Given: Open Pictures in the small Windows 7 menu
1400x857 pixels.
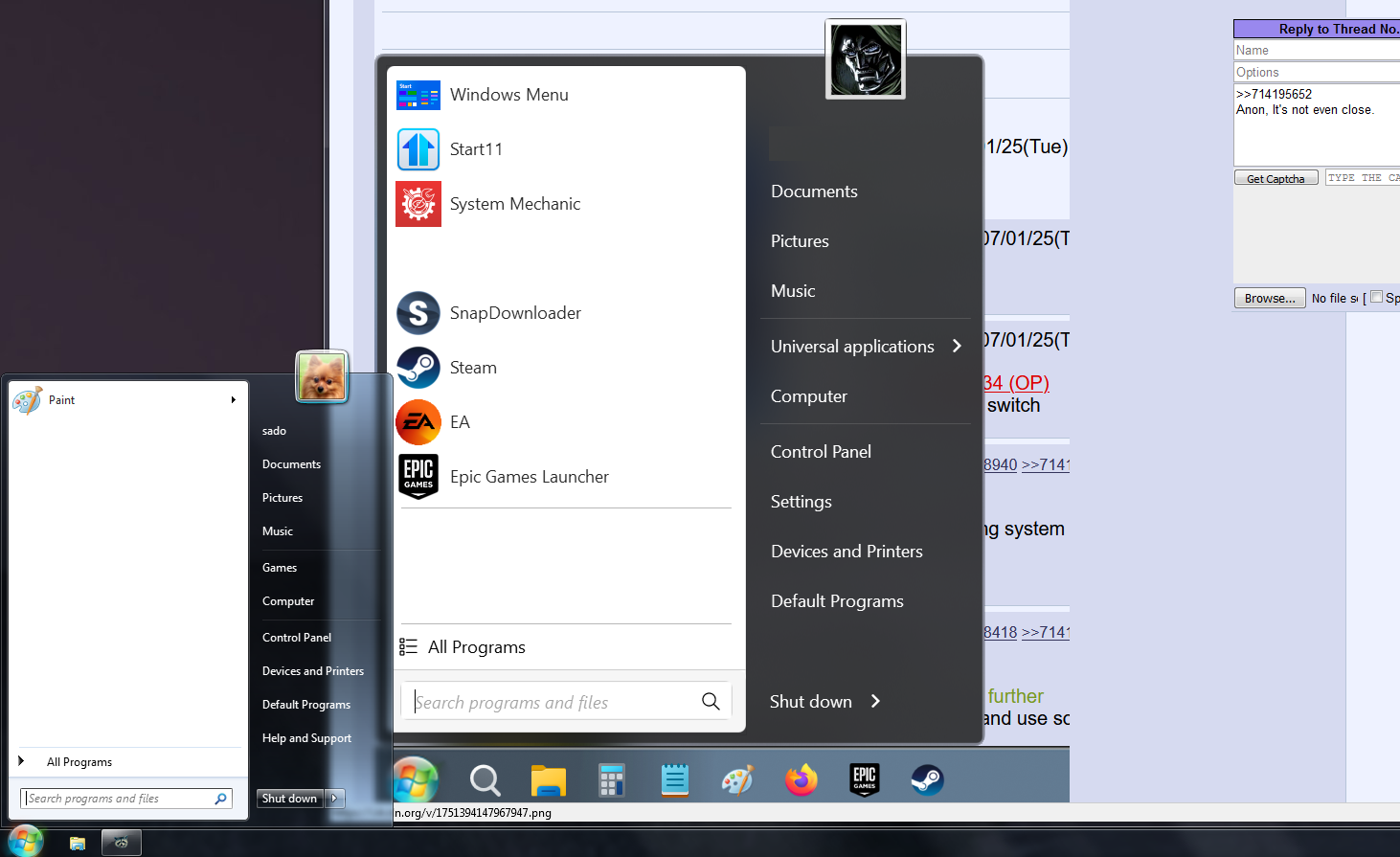Looking at the screenshot, I should (282, 498).
